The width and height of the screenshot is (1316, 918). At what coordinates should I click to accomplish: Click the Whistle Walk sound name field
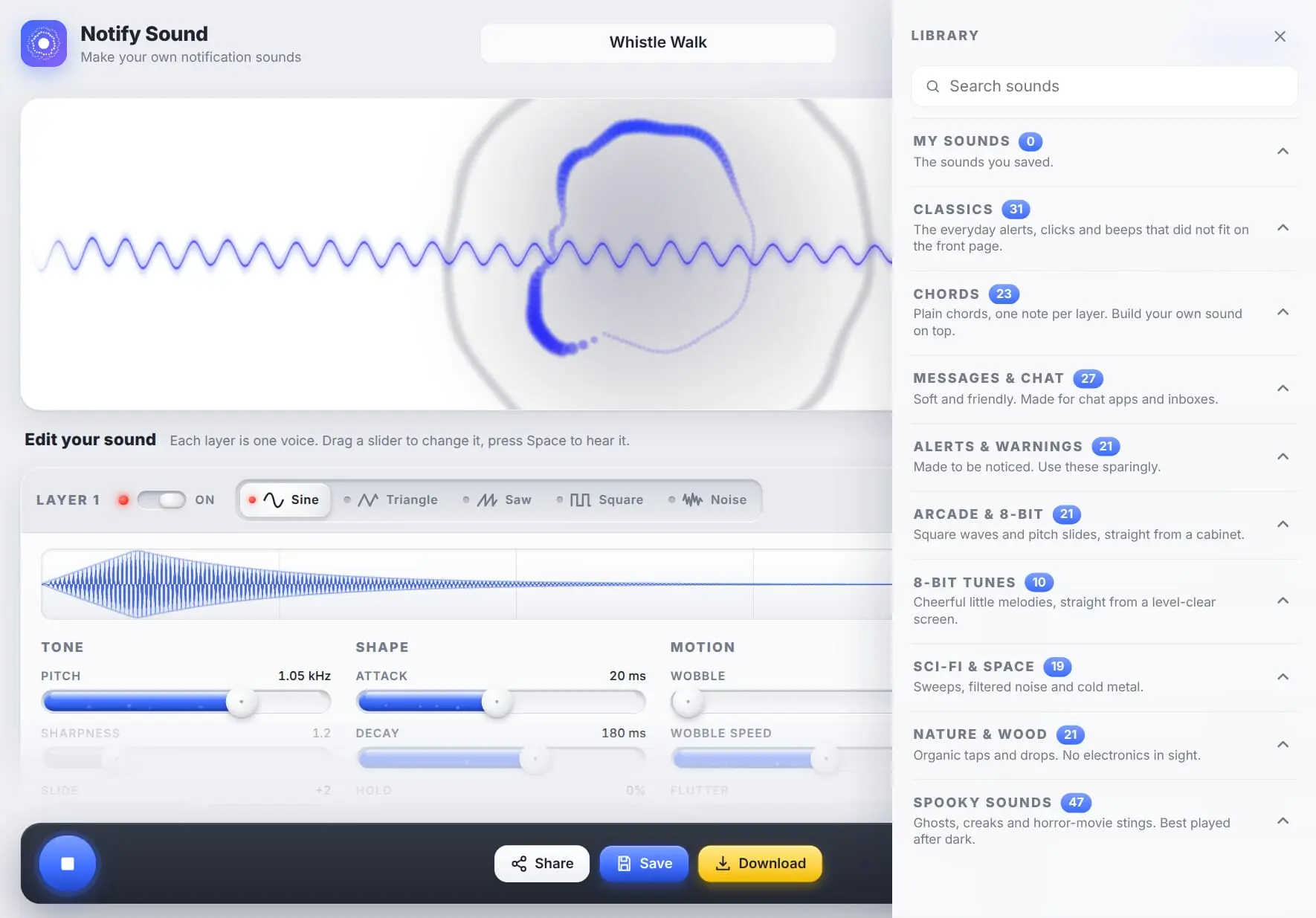(658, 42)
